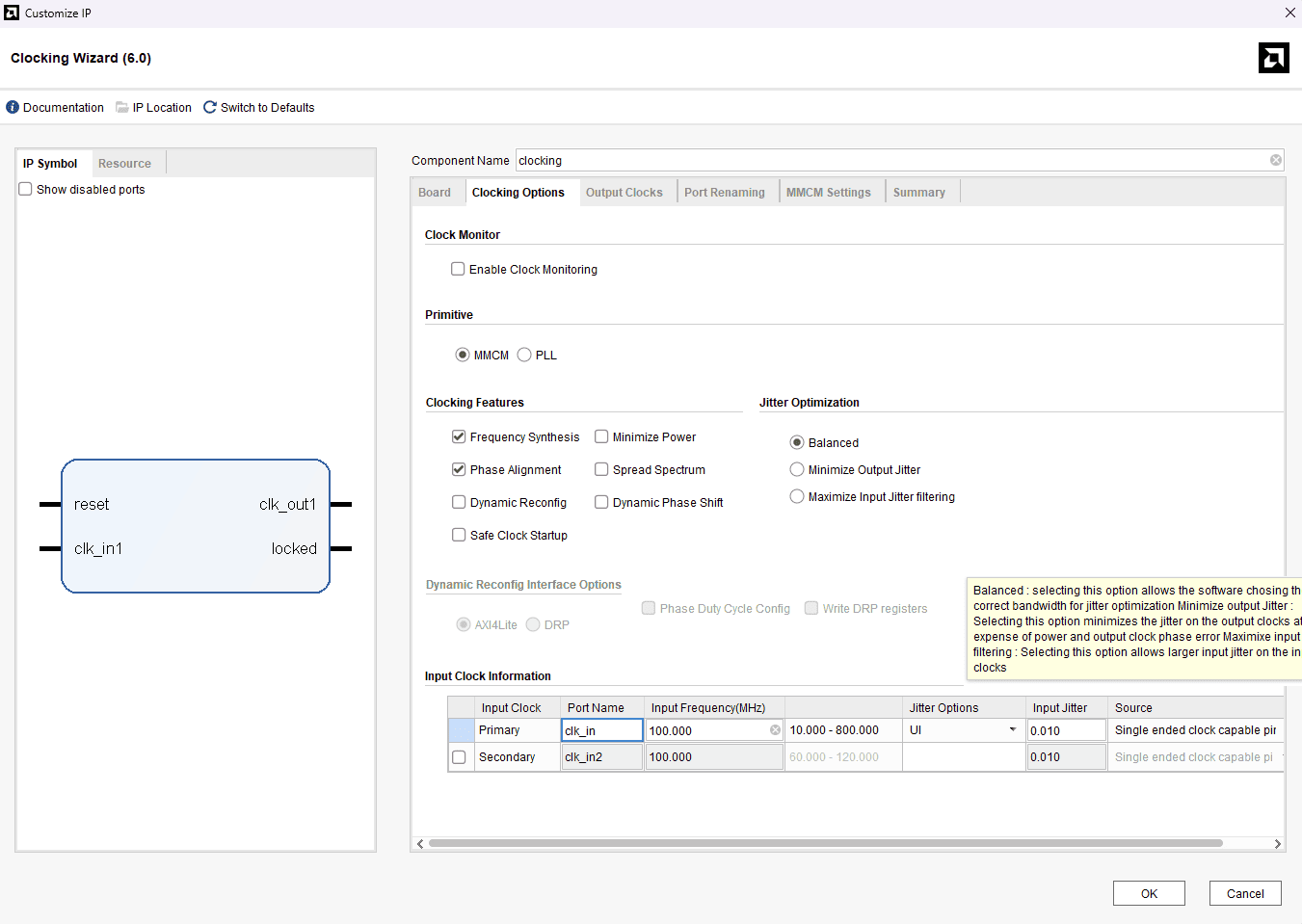Image resolution: width=1302 pixels, height=924 pixels.
Task: Clear the primary input frequency value
Action: 775,730
